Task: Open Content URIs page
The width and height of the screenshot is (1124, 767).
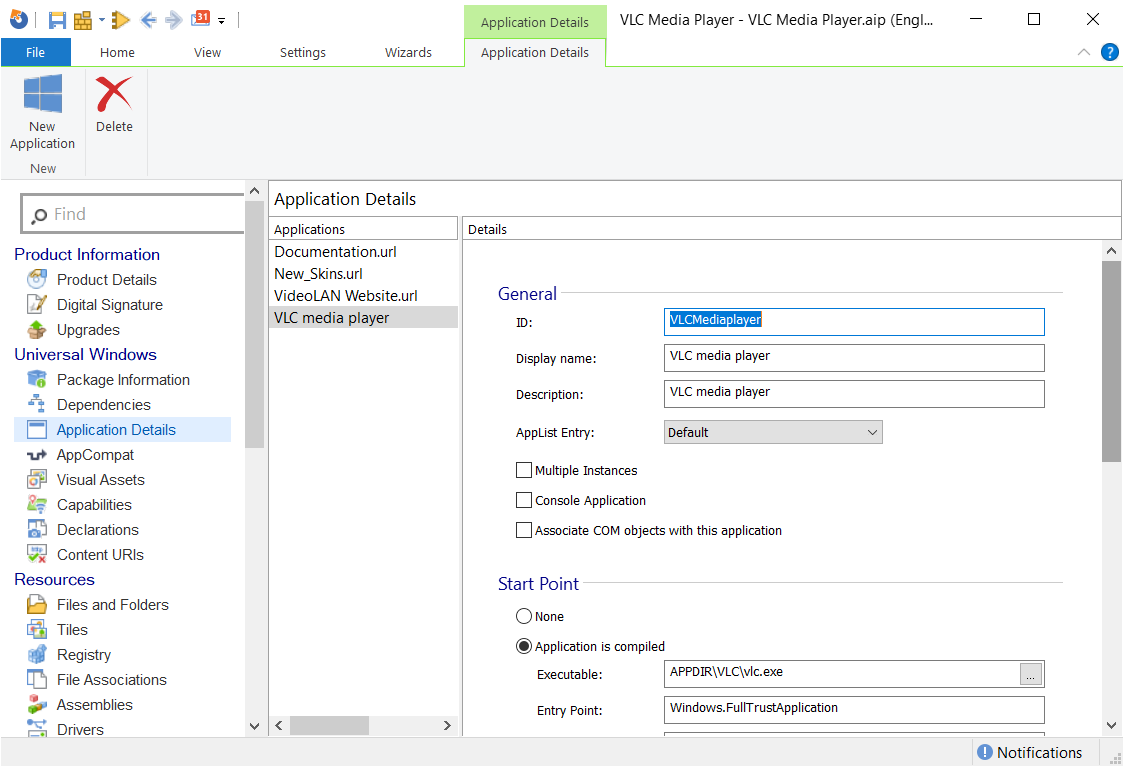Action: (100, 555)
